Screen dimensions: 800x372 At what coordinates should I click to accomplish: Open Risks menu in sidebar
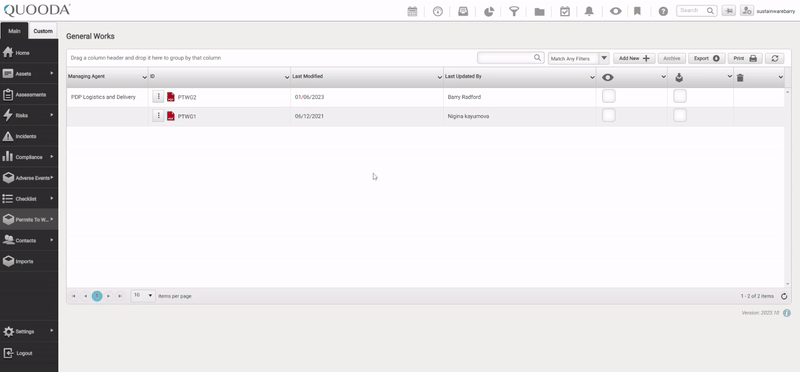[x=29, y=115]
